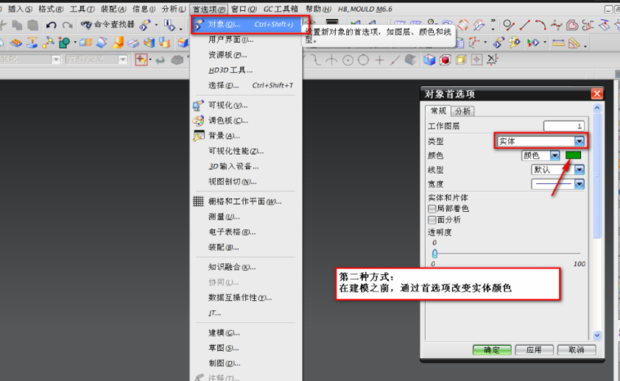The image size is (620, 381).
Task: Click the 应用 apply button
Action: coord(534,350)
